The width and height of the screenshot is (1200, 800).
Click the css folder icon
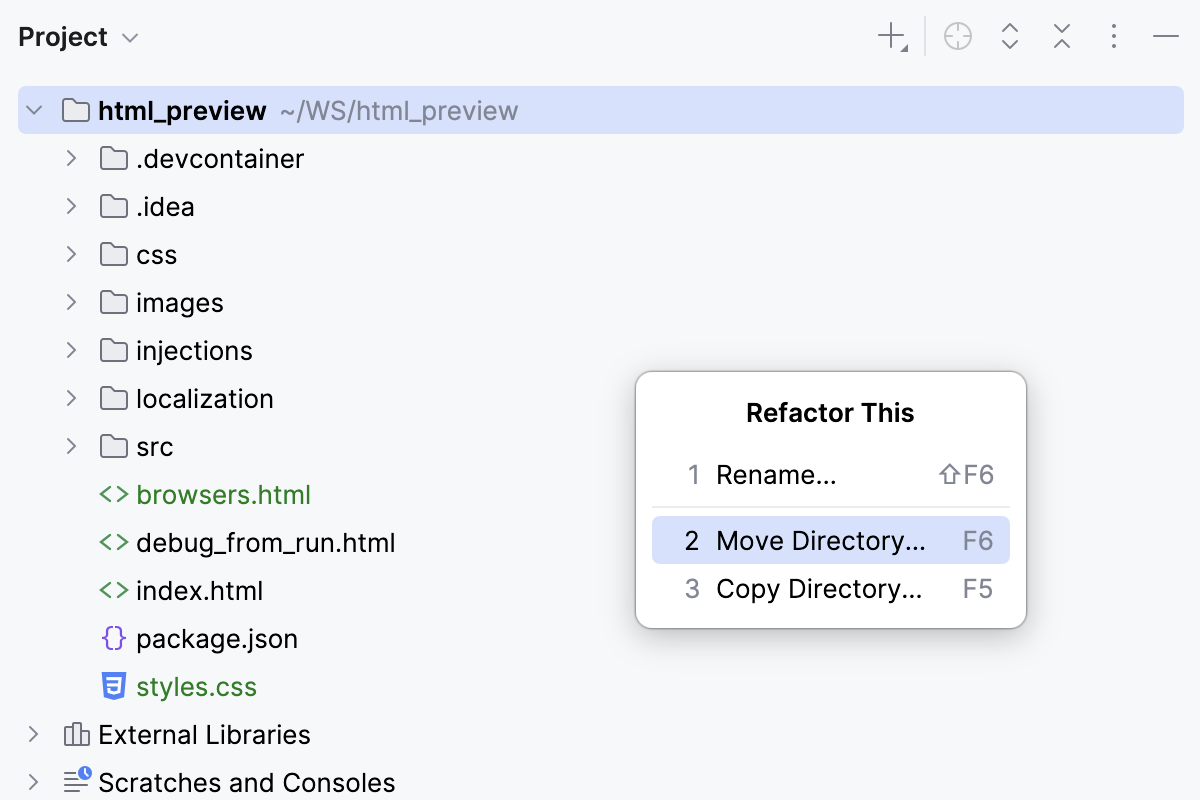click(114, 254)
